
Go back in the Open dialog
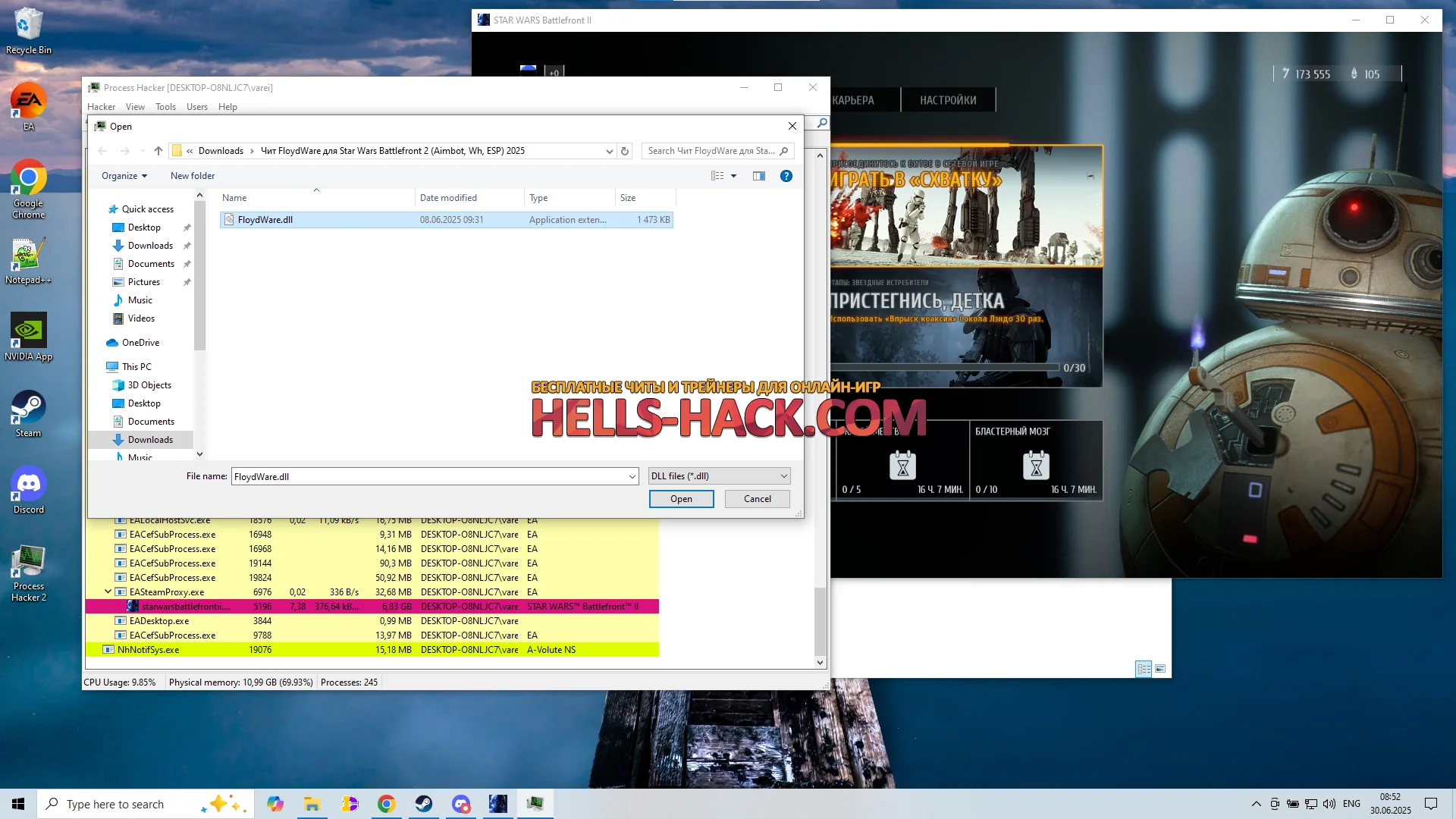(x=102, y=151)
